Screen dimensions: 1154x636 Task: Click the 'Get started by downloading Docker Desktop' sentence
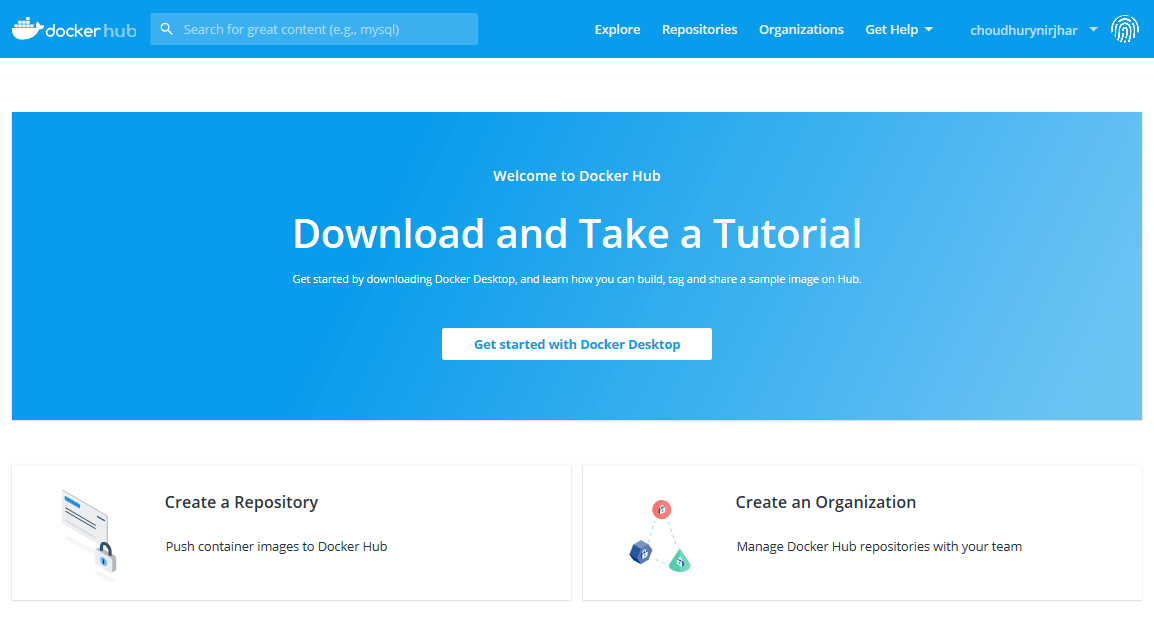577,279
